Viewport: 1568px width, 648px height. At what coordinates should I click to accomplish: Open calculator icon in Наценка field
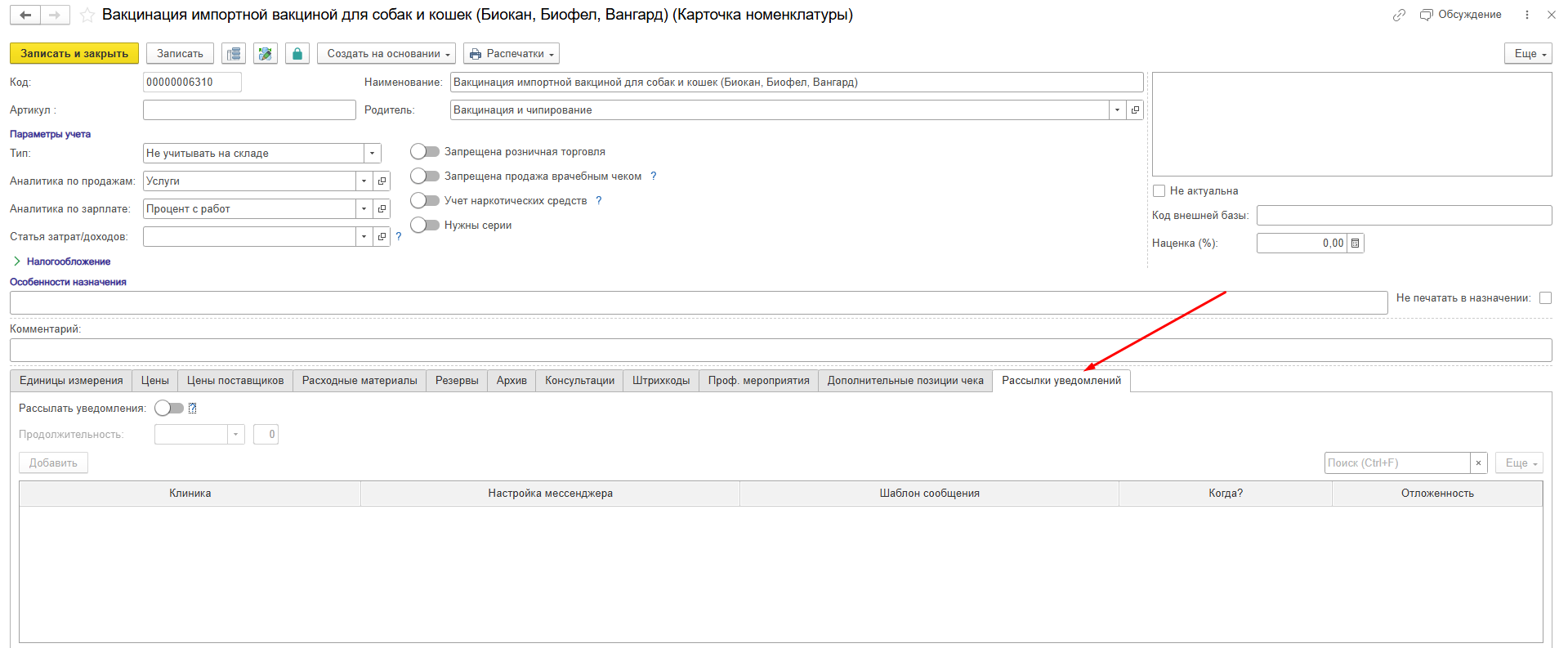pos(1355,244)
